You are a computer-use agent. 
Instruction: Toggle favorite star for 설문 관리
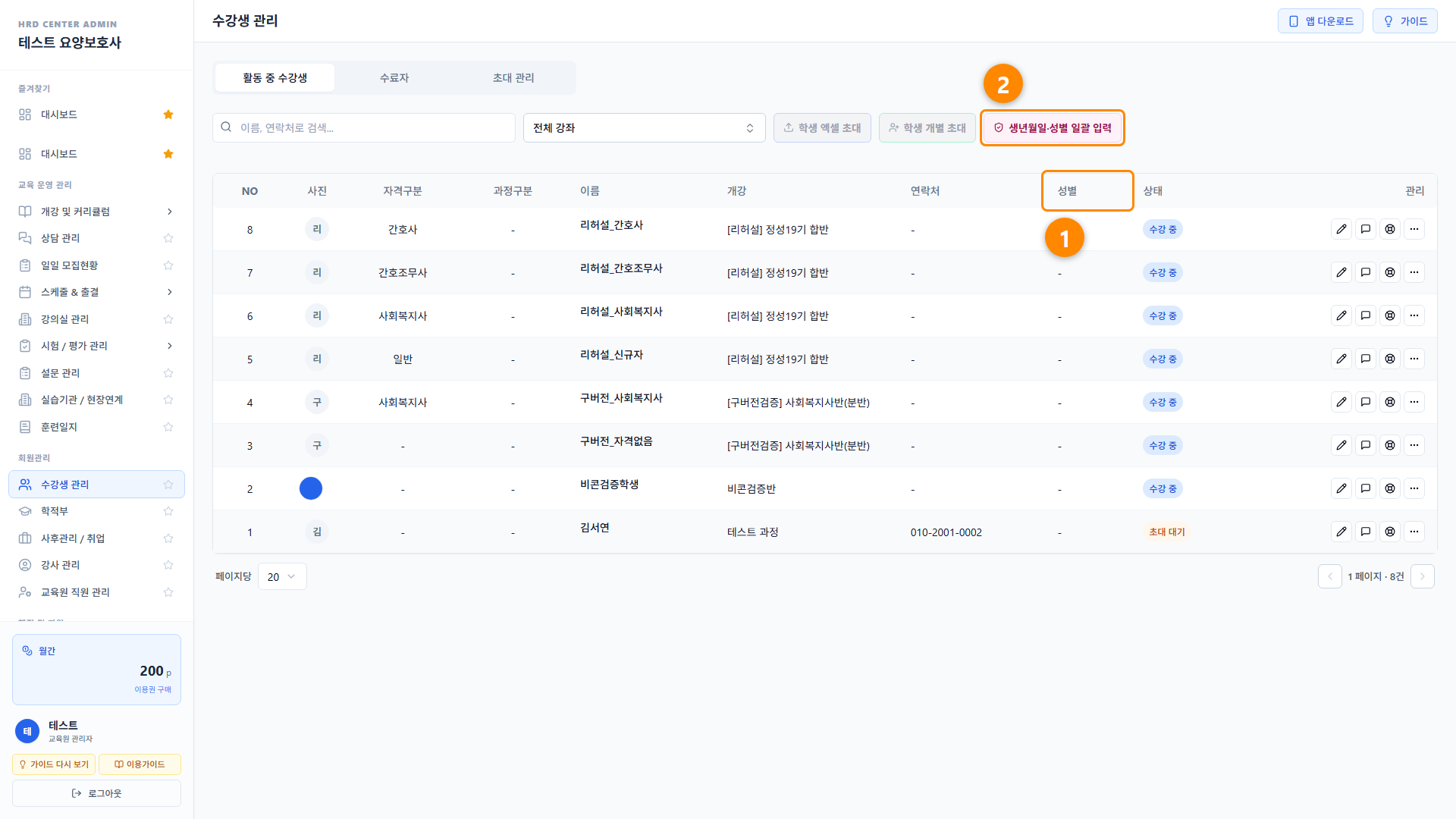point(168,373)
